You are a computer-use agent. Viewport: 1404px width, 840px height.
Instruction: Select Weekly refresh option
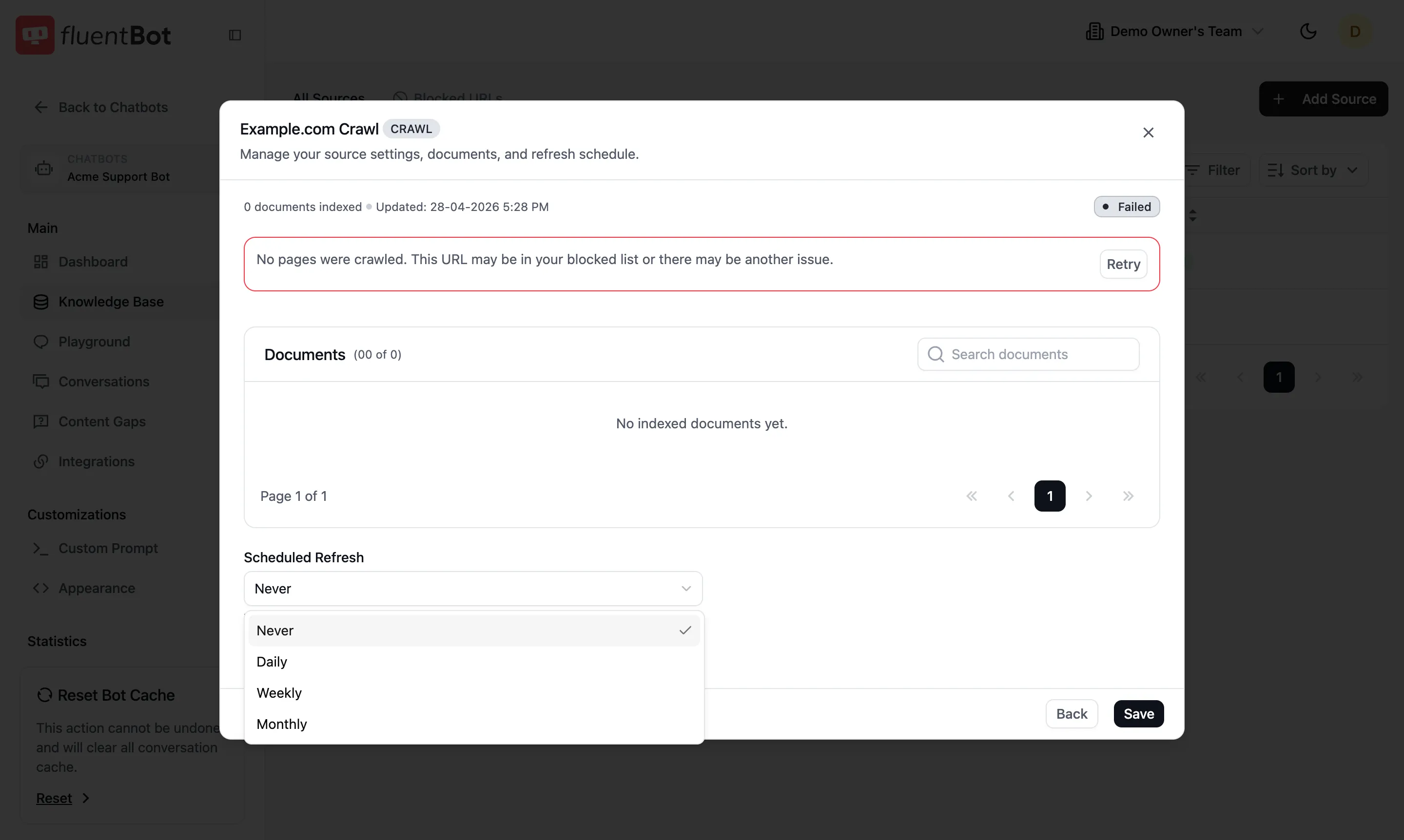[474, 693]
